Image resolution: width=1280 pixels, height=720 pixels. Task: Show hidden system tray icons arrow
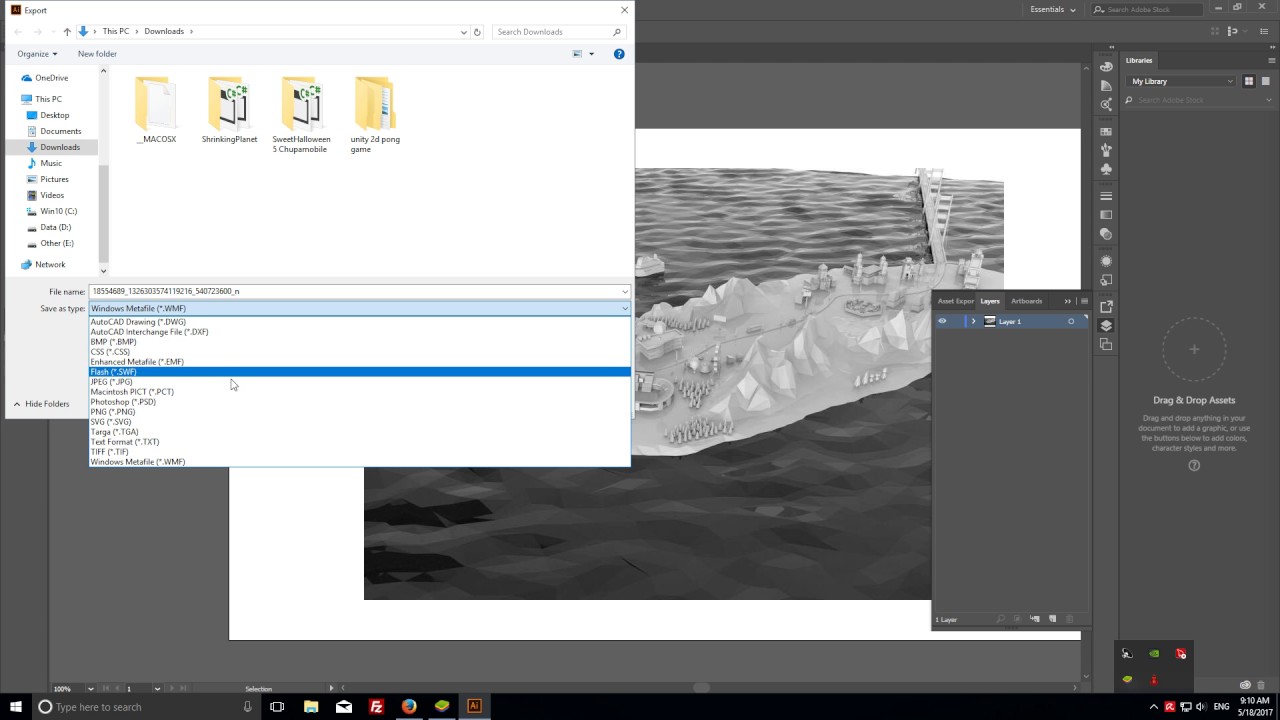click(x=1155, y=707)
